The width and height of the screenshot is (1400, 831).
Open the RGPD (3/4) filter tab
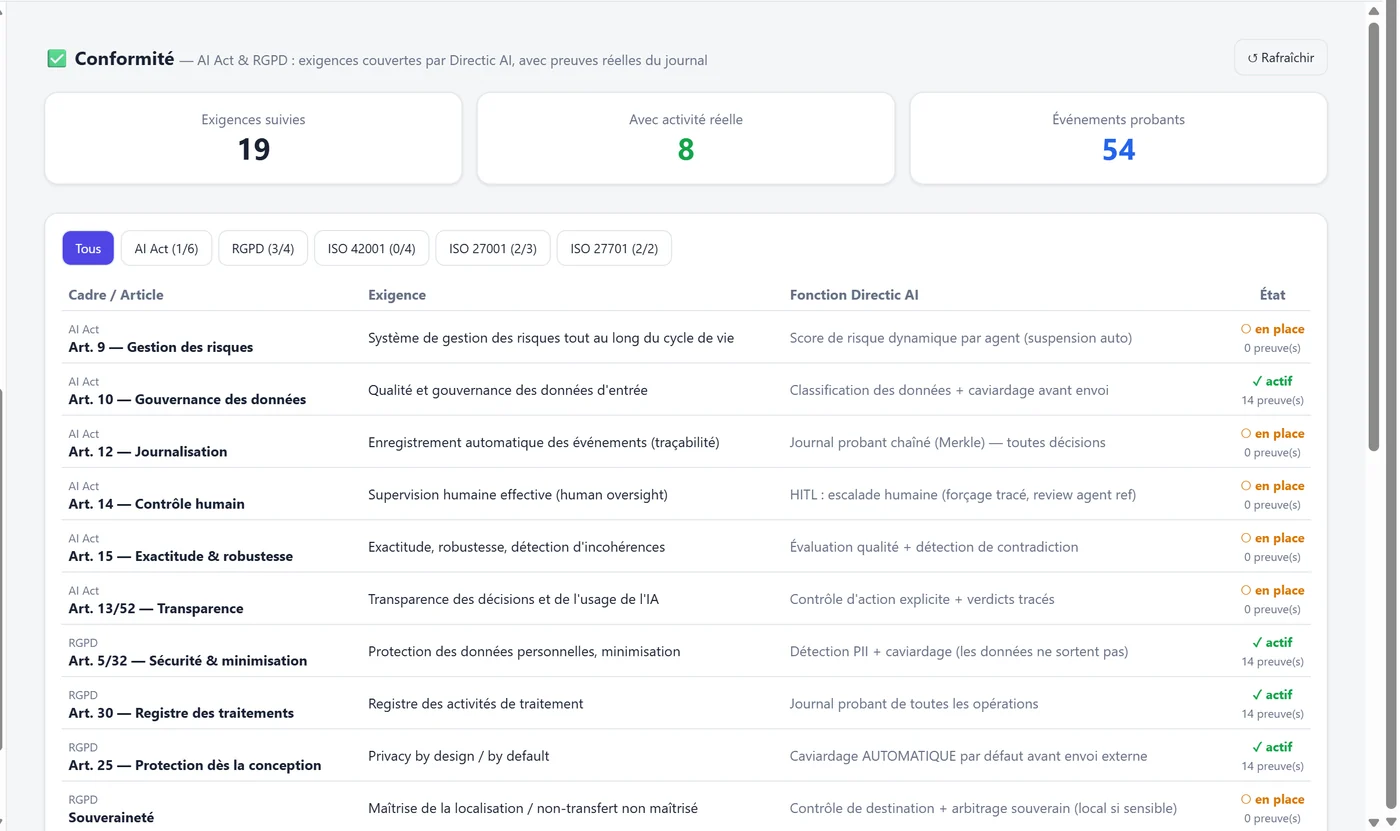click(x=263, y=248)
